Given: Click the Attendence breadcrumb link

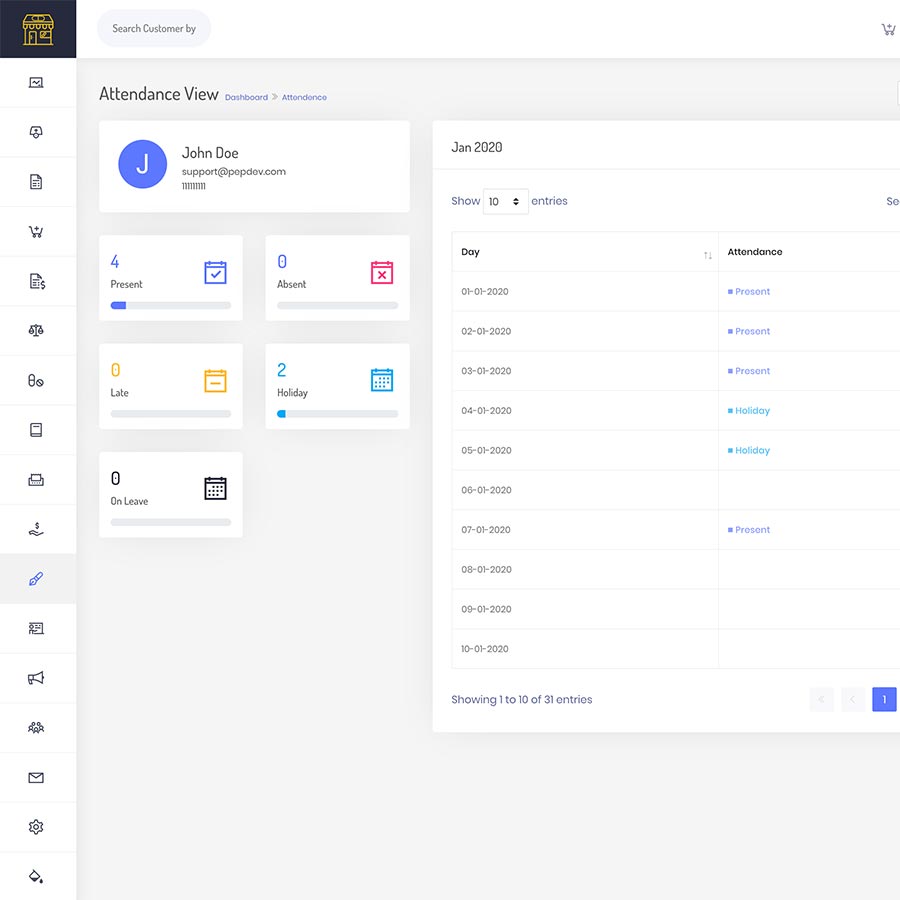Looking at the screenshot, I should tap(304, 98).
